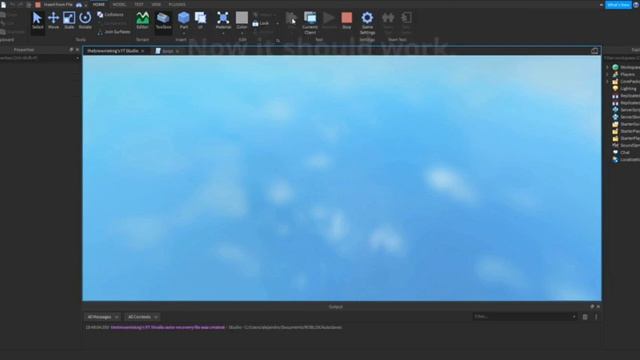Switch to the place's Studio viewport tab
This screenshot has height=360, width=640.
(113, 51)
